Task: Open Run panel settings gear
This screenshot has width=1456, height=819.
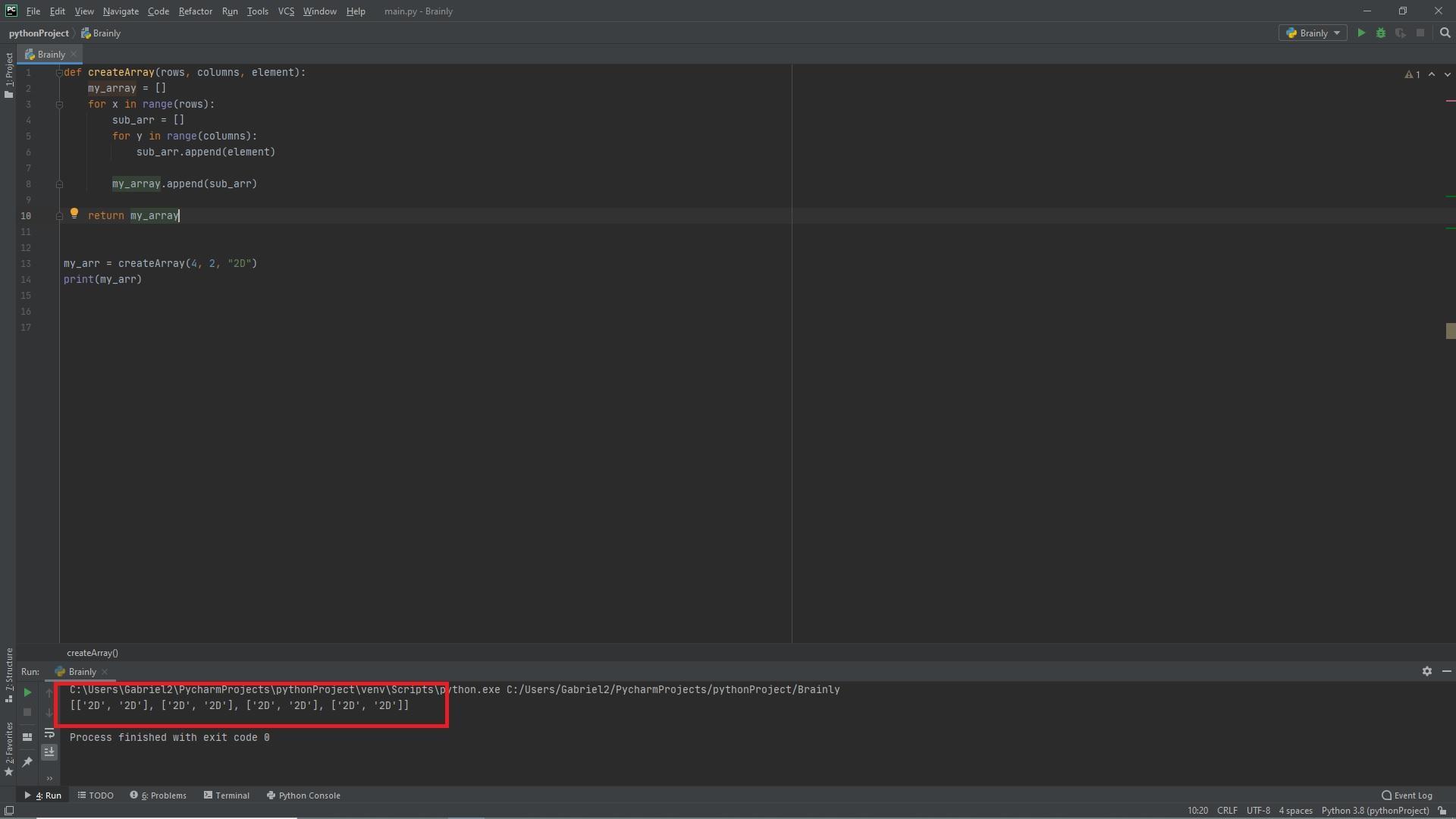Action: click(1426, 672)
